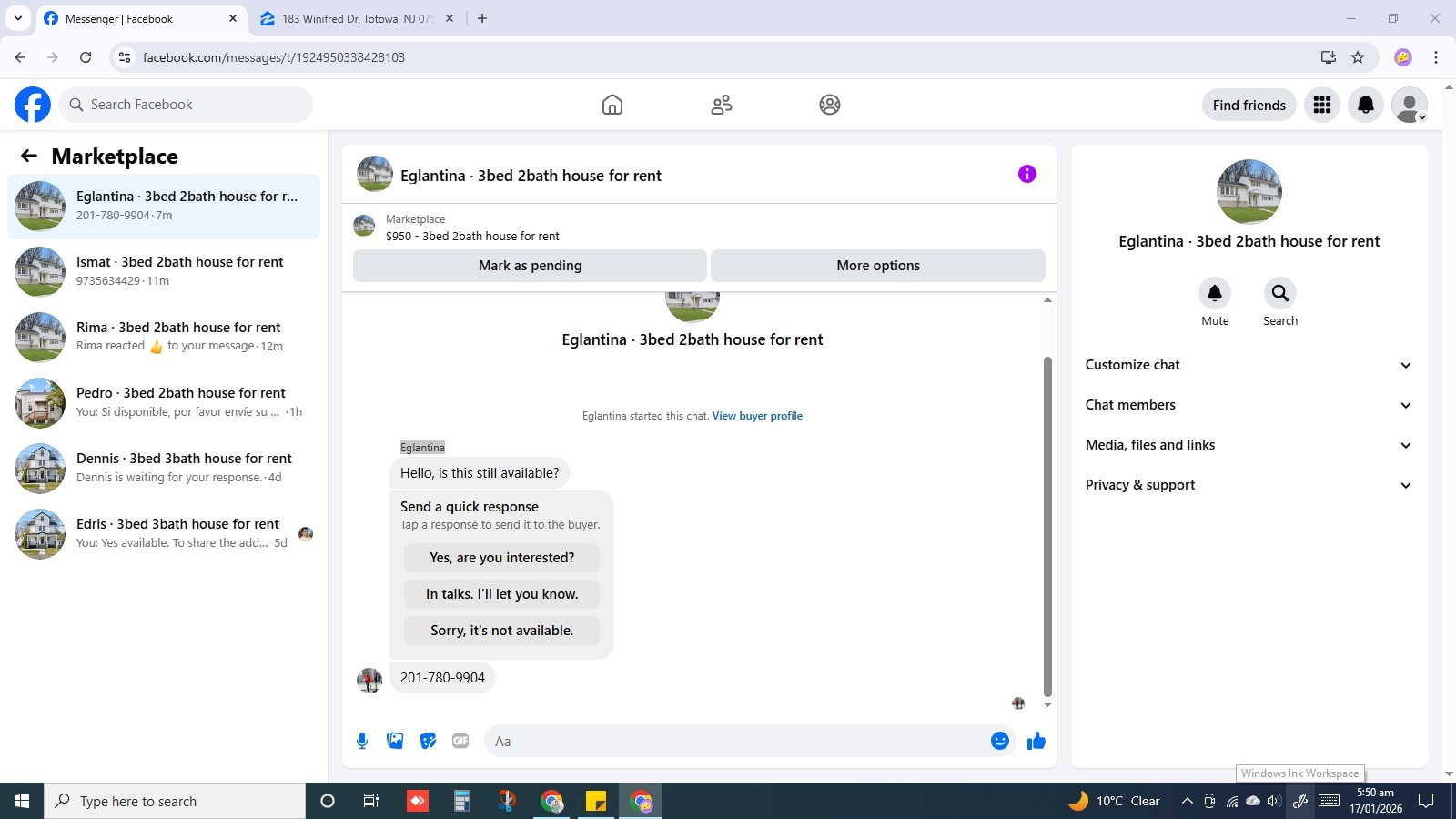Go to the Home feed icon
Viewport: 1456px width, 819px height.
point(612,105)
